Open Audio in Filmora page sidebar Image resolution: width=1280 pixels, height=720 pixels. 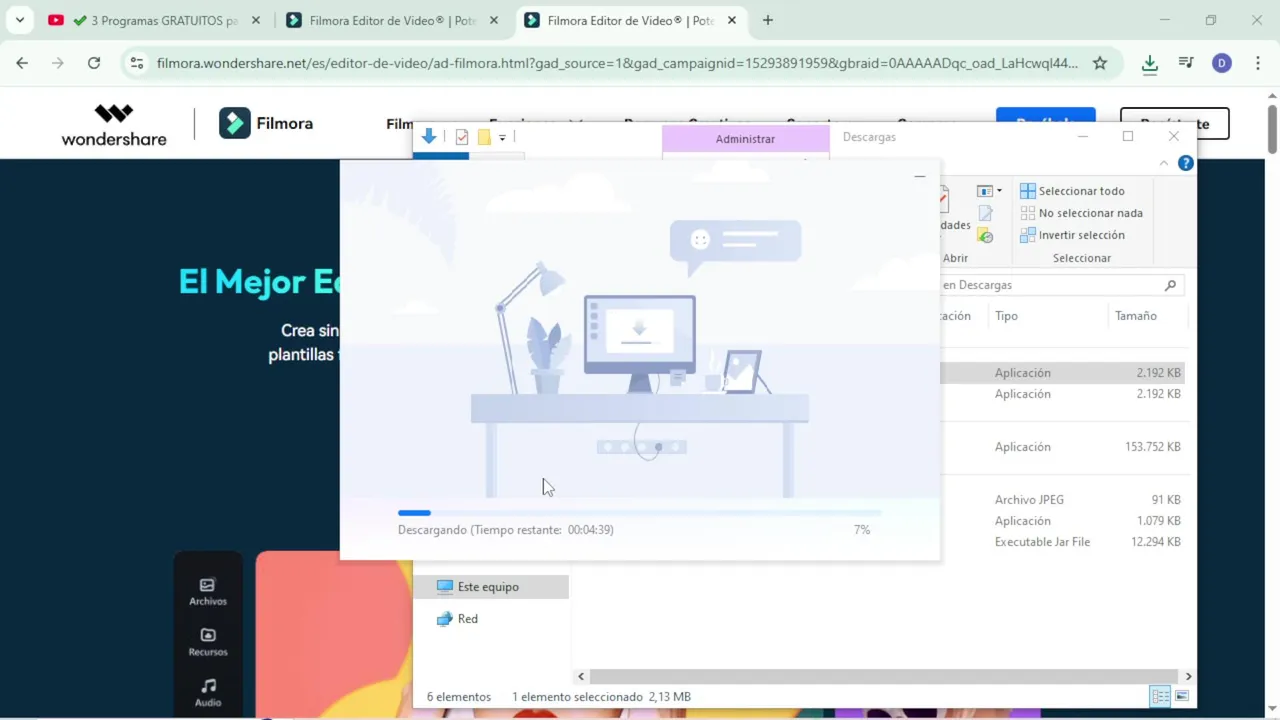click(208, 692)
